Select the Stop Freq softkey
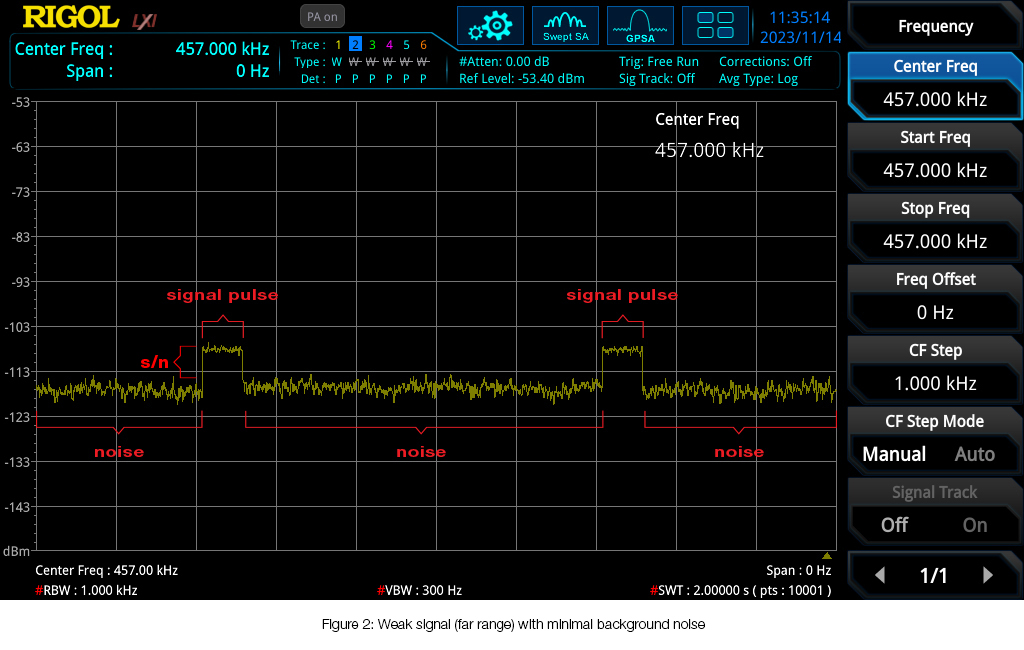 tap(935, 225)
